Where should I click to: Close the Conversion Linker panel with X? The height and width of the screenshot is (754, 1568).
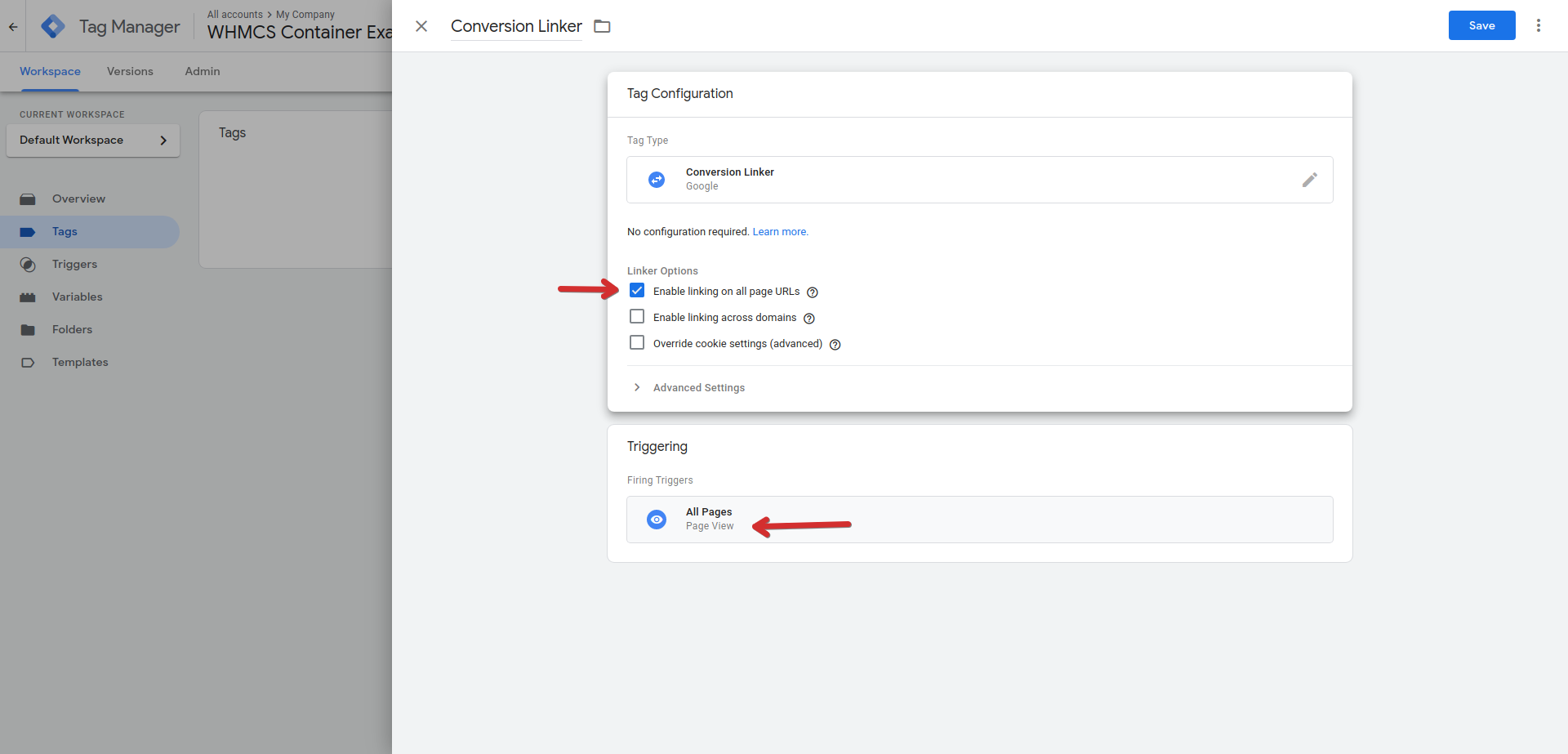(421, 26)
